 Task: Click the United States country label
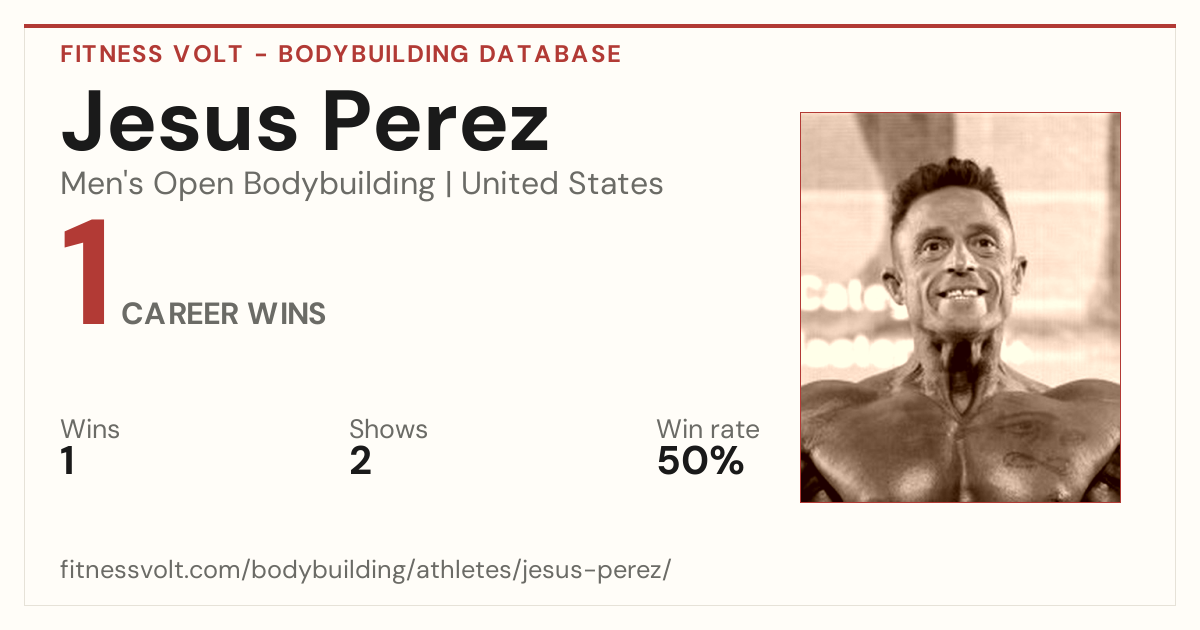pos(562,184)
